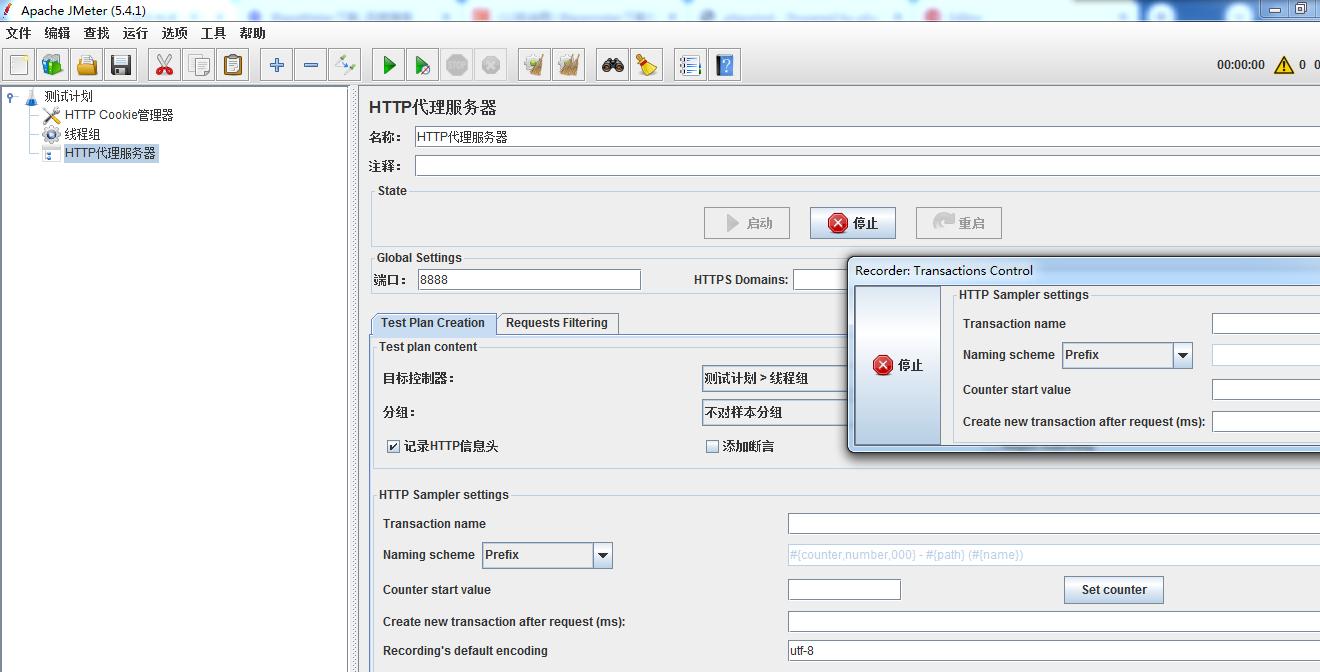Start test without pauses icon
The image size is (1320, 672).
423,65
